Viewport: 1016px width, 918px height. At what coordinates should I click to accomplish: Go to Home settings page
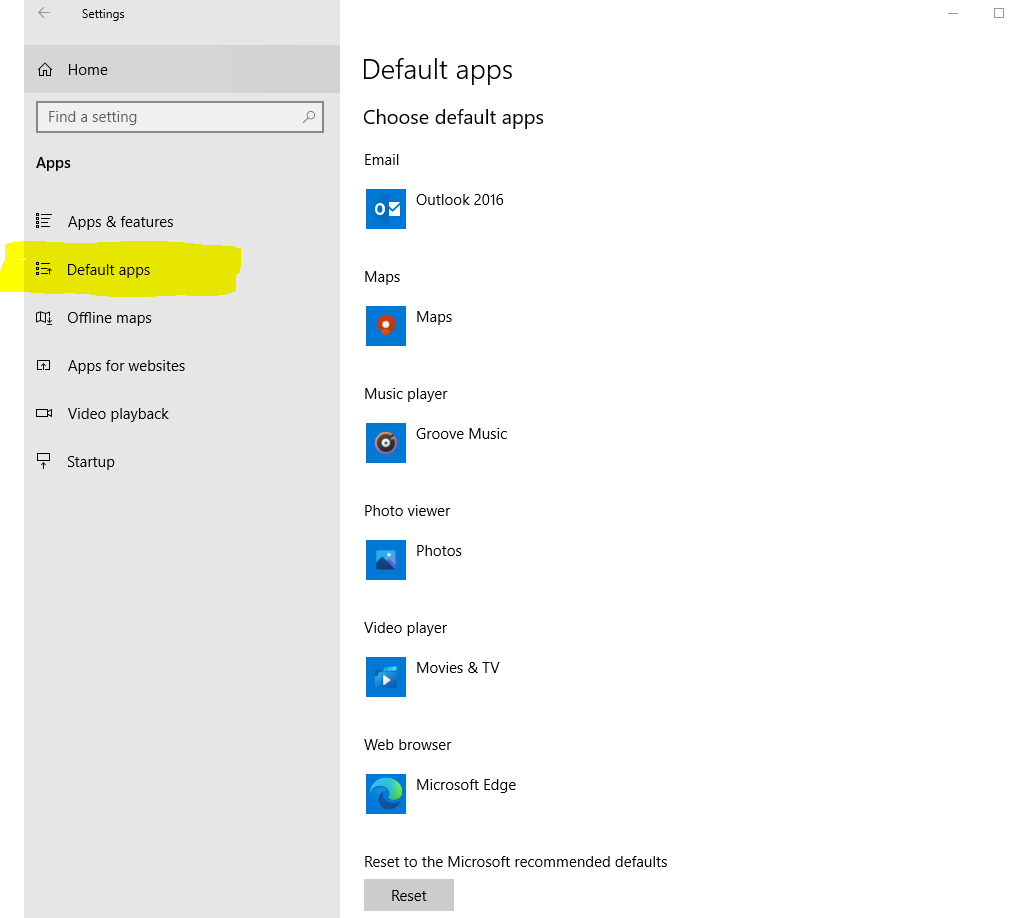pyautogui.click(x=182, y=69)
